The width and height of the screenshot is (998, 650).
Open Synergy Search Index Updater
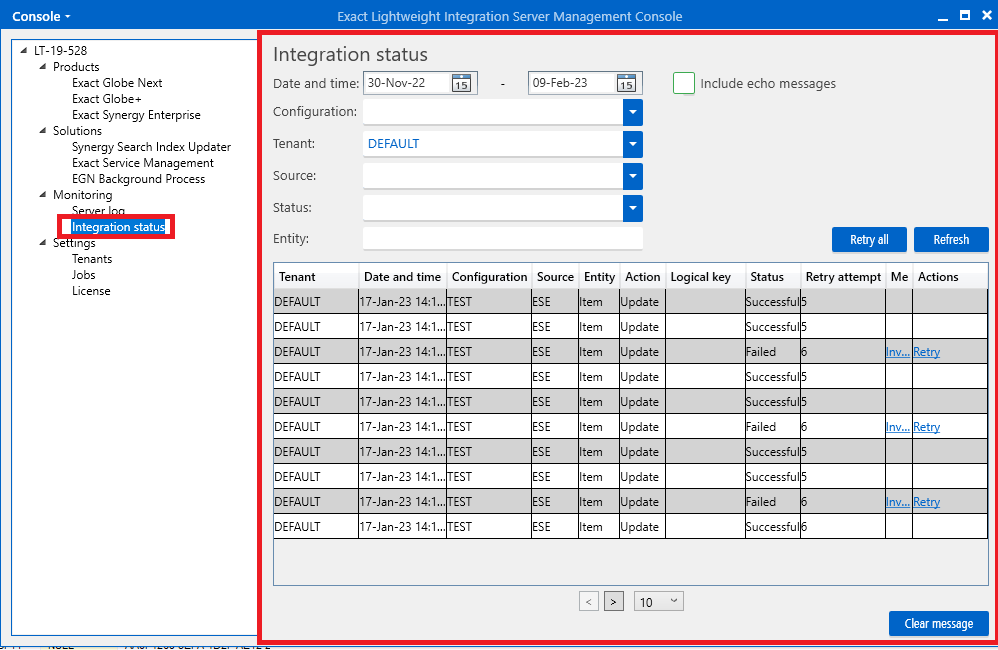pos(151,147)
